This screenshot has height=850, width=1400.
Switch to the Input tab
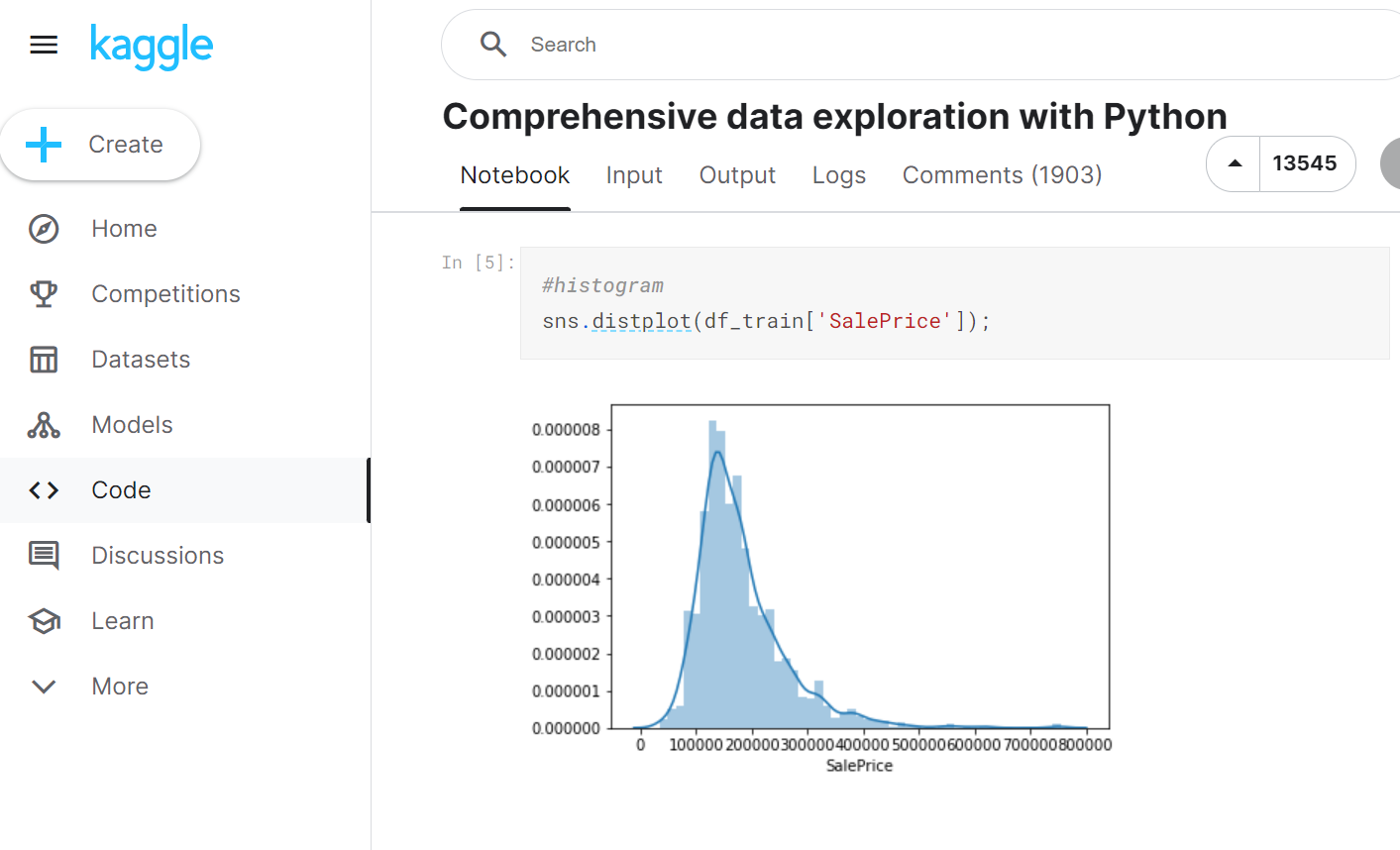pyautogui.click(x=634, y=175)
